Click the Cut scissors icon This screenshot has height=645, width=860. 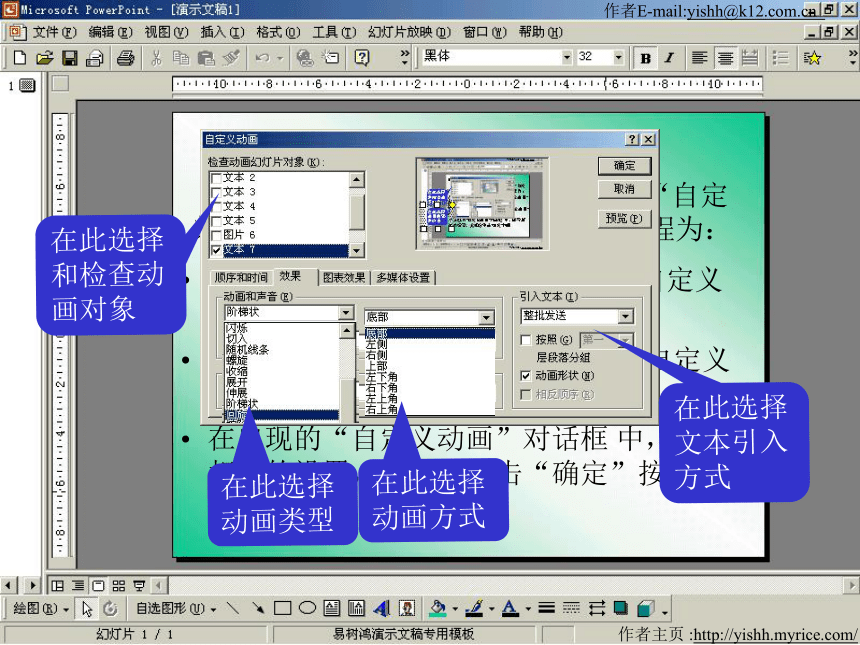coord(156,58)
